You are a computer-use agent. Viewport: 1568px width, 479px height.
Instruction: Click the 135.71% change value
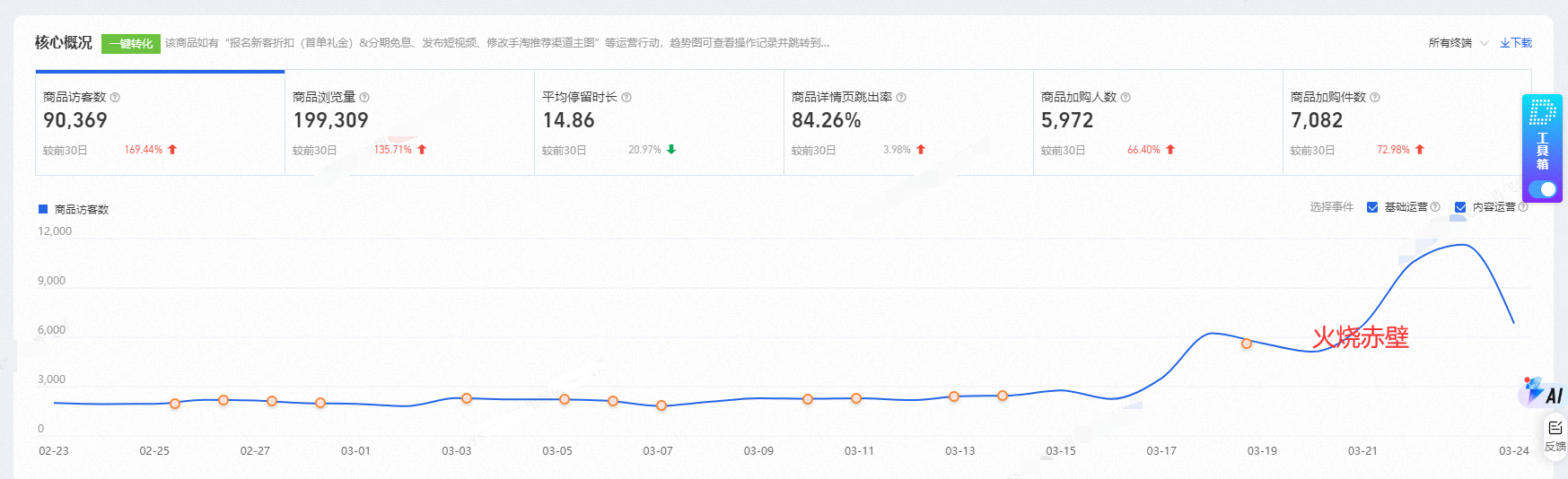393,150
